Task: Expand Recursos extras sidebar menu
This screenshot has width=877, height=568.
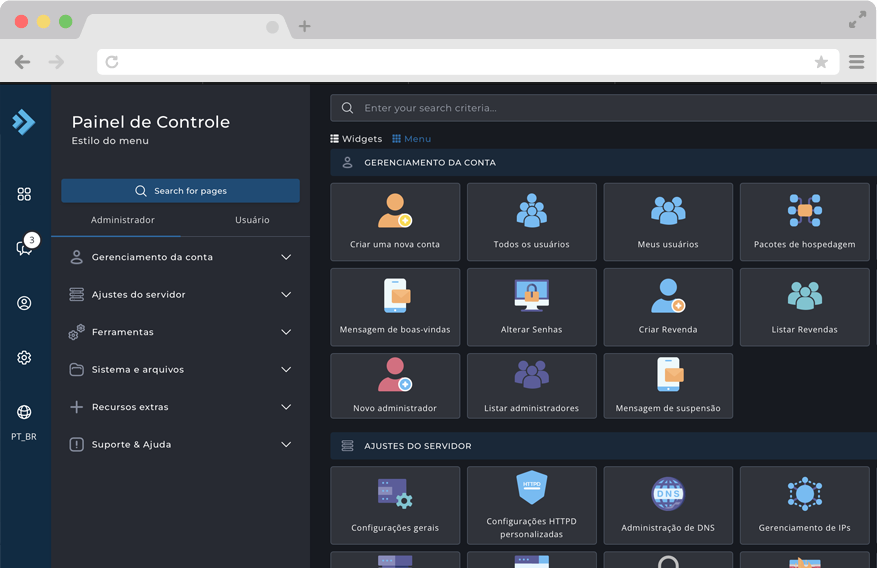Action: click(181, 407)
